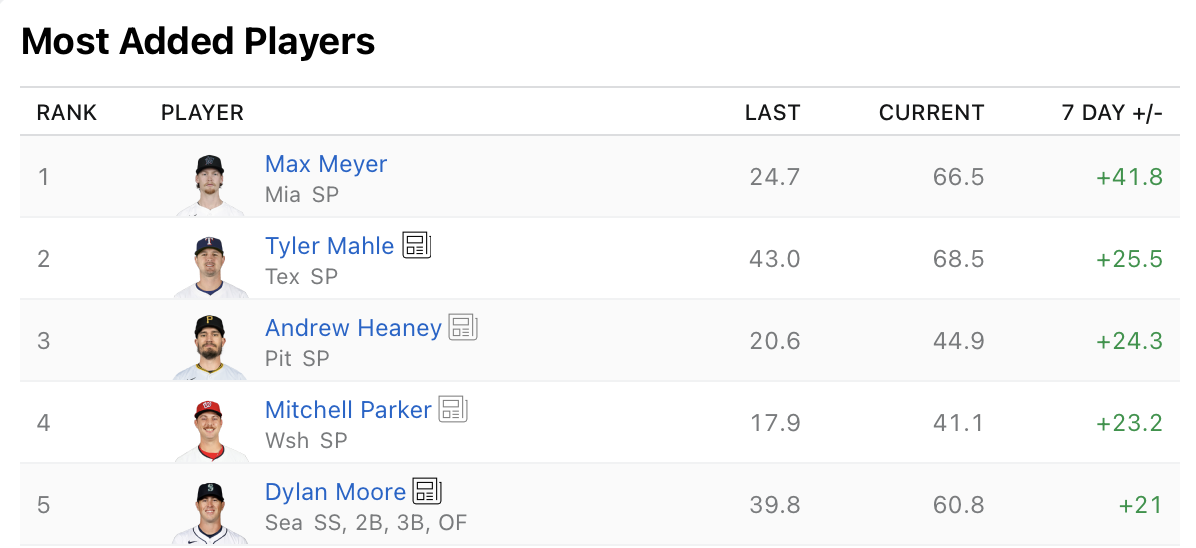1196x548 pixels.
Task: Sort by the LAST column header
Action: point(773,113)
